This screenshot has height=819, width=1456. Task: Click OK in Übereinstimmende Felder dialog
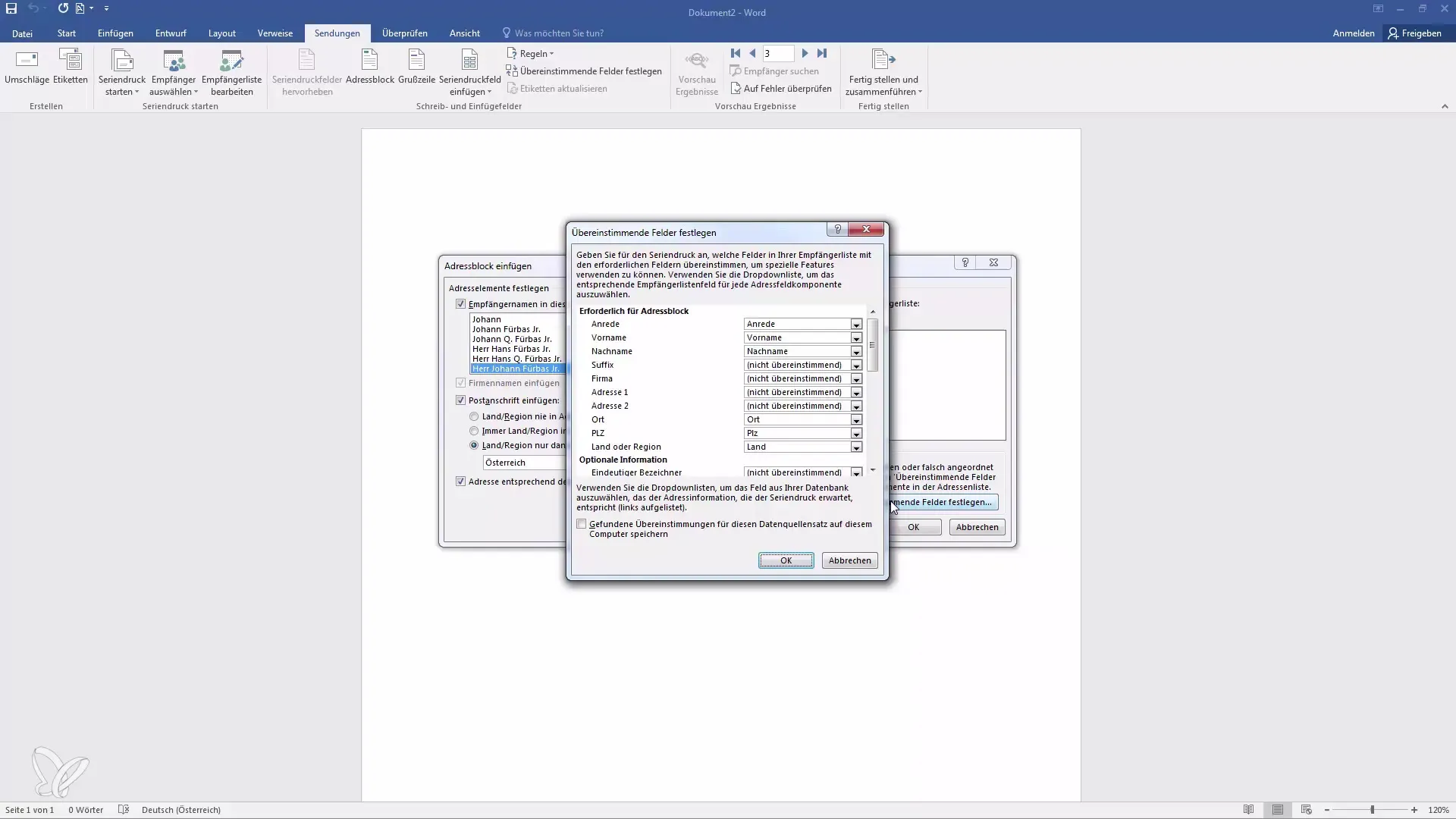786,560
